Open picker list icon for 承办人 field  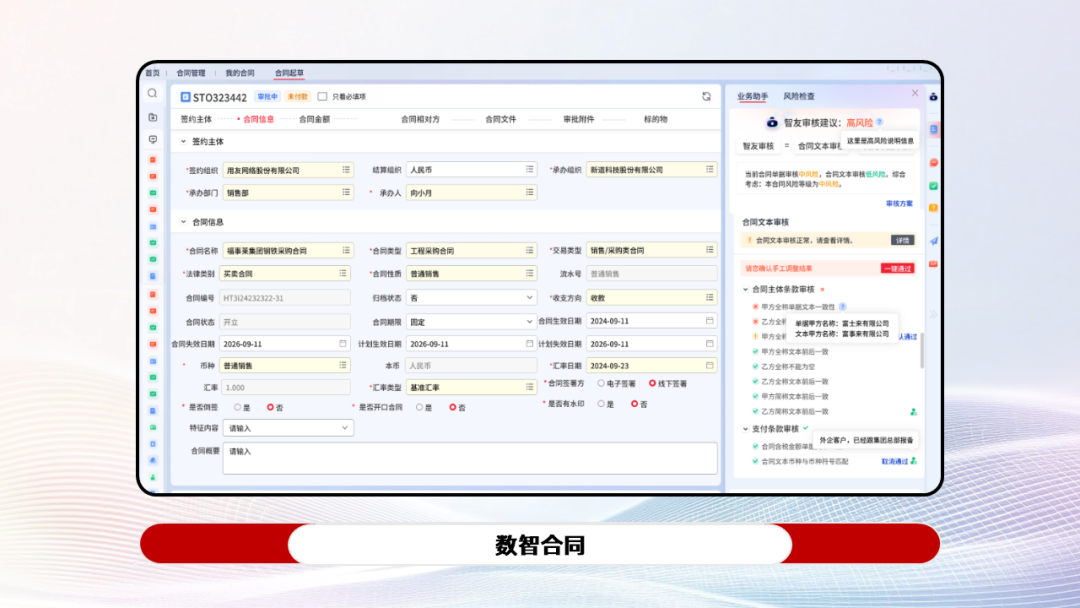(529, 193)
